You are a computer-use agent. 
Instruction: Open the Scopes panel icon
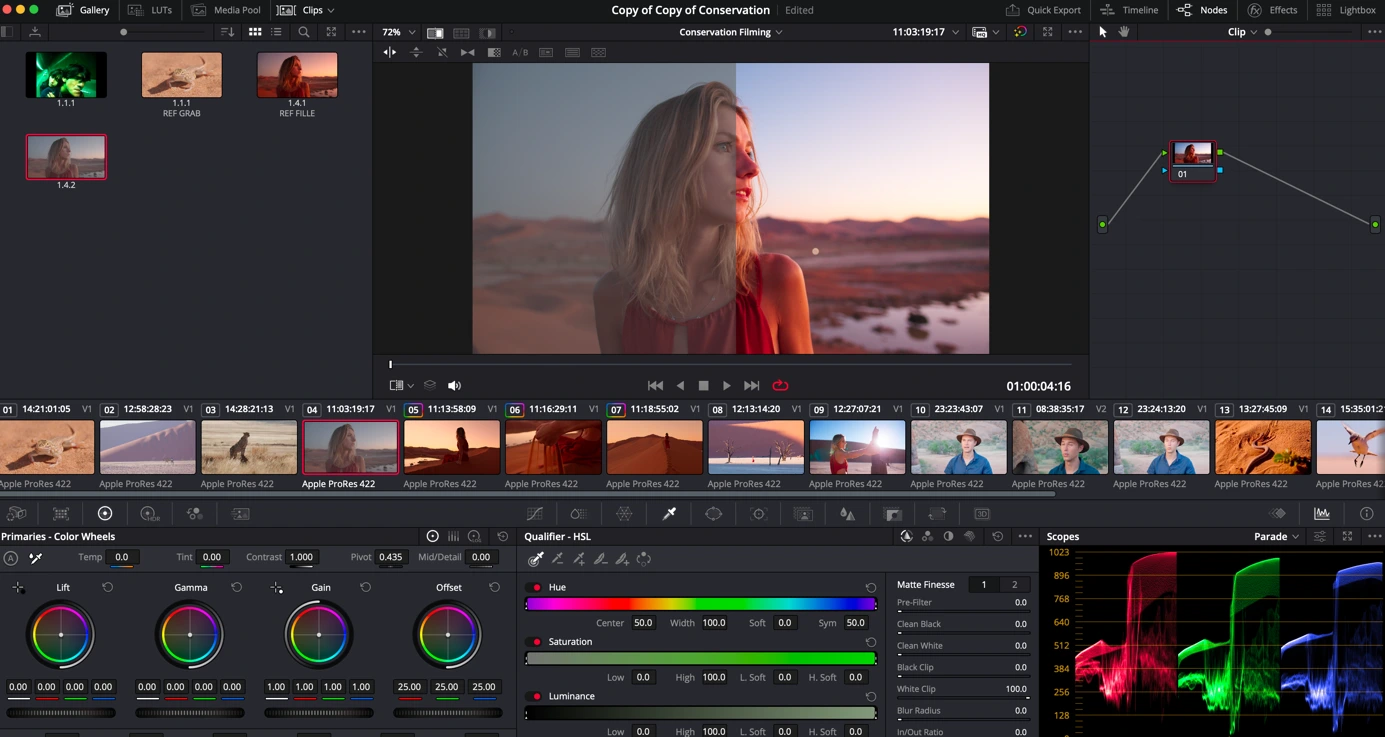(1321, 513)
